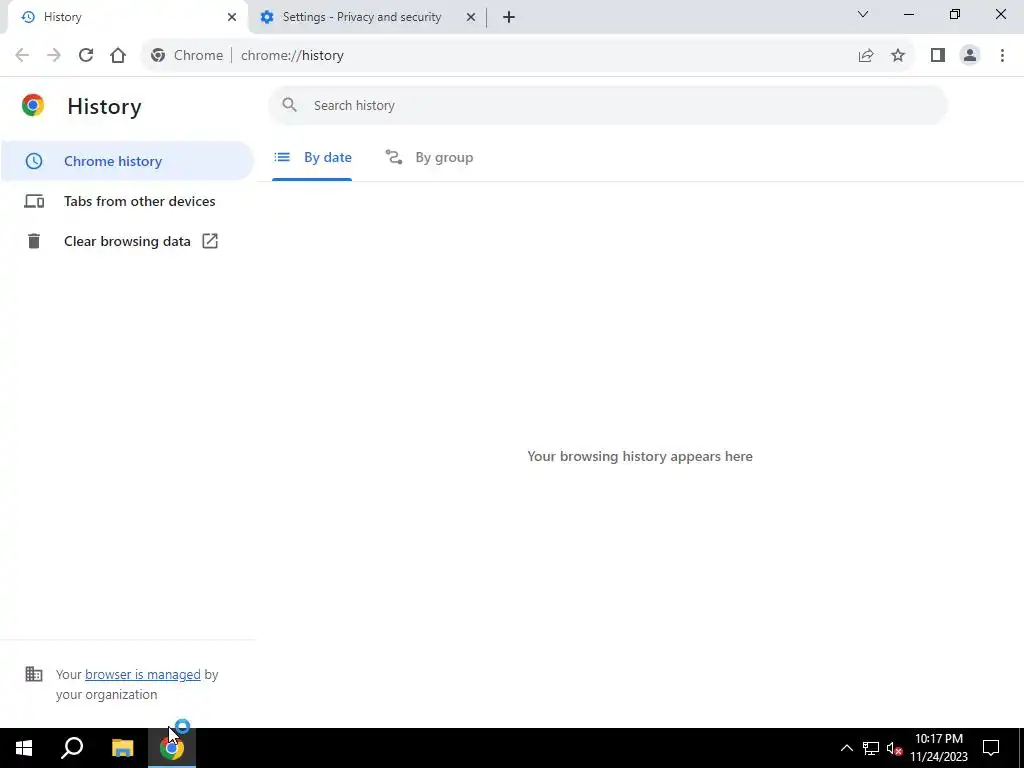Screen dimensions: 1024x768
Task: Open Clear browsing data
Action: [x=127, y=241]
